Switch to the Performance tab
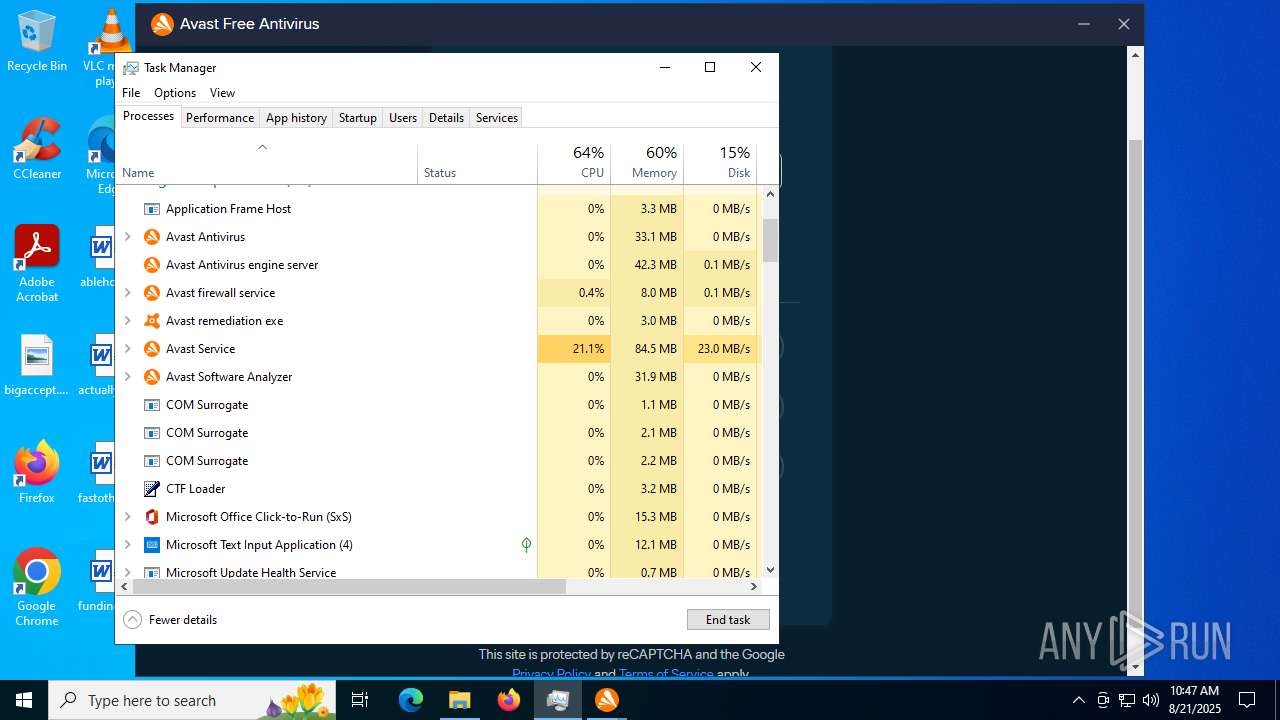 [220, 118]
